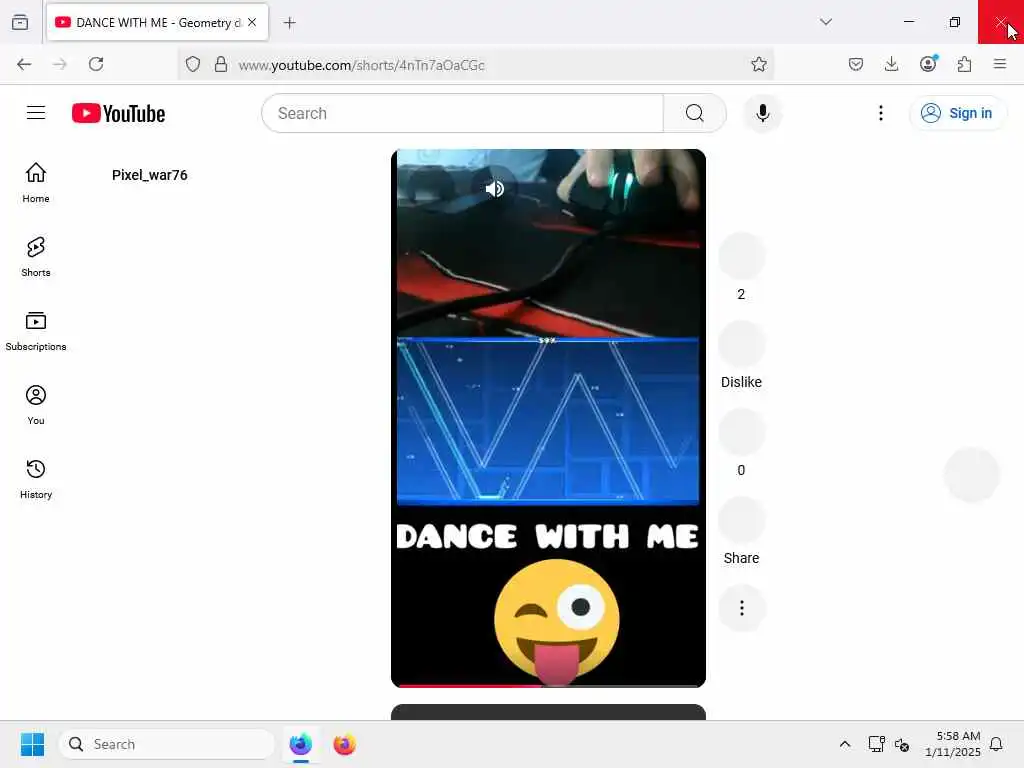The height and width of the screenshot is (768, 1024).
Task: Open the Shorts sidebar item
Action: pos(36,257)
